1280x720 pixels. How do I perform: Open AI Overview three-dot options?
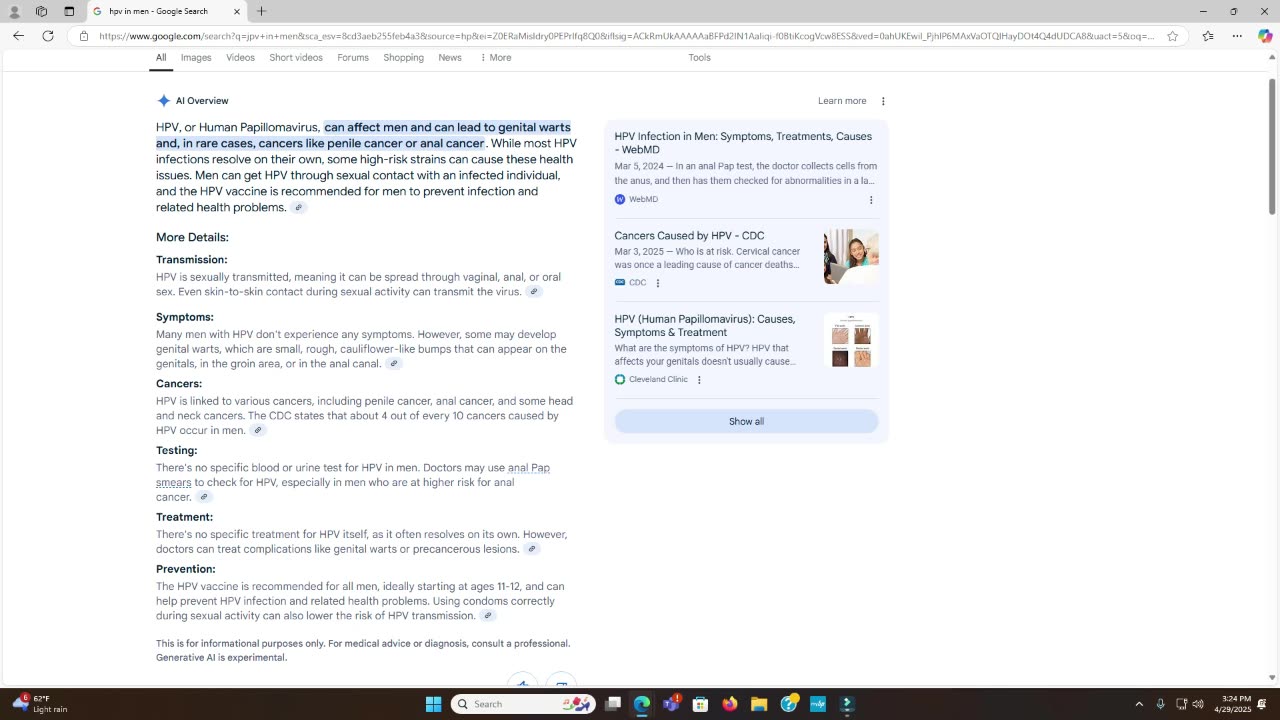tap(883, 101)
